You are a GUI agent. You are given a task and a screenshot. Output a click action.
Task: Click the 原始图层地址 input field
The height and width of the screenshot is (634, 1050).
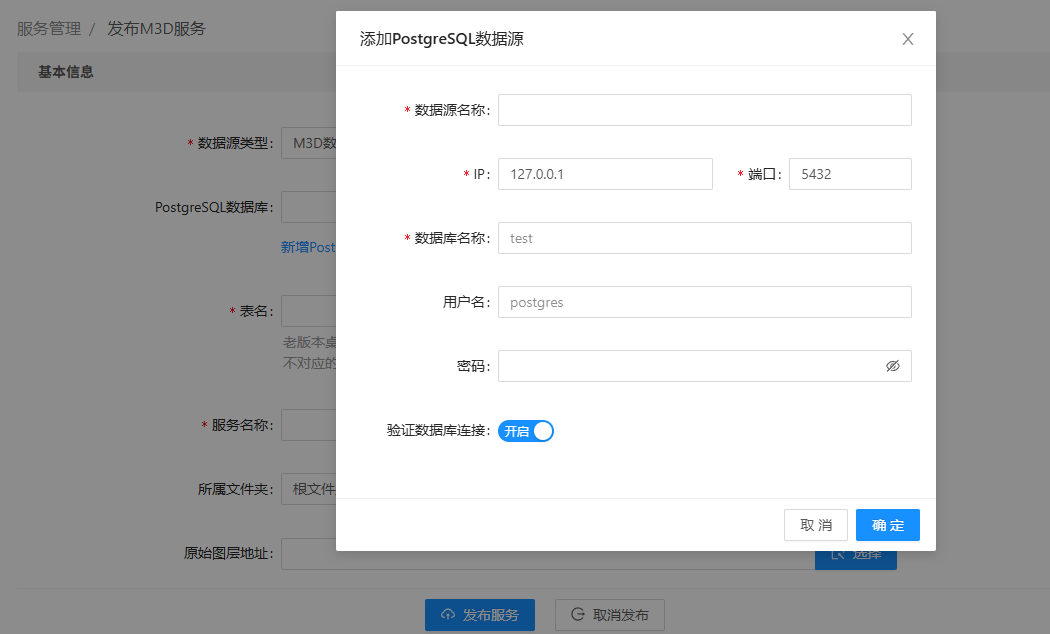coord(308,553)
